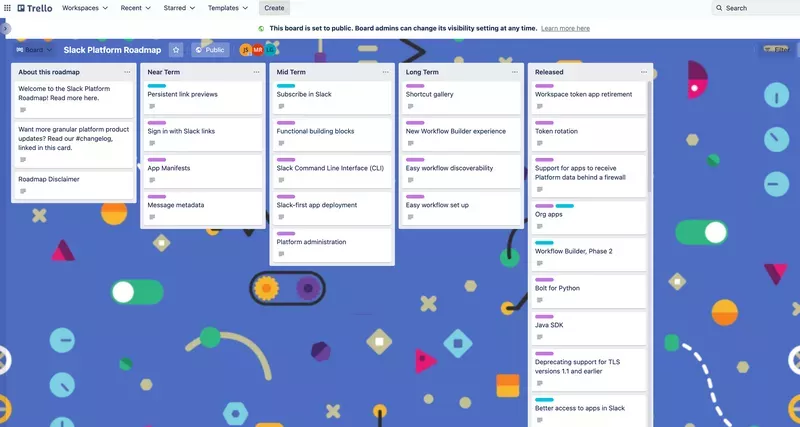Click the Released list scrollbar

(649, 136)
